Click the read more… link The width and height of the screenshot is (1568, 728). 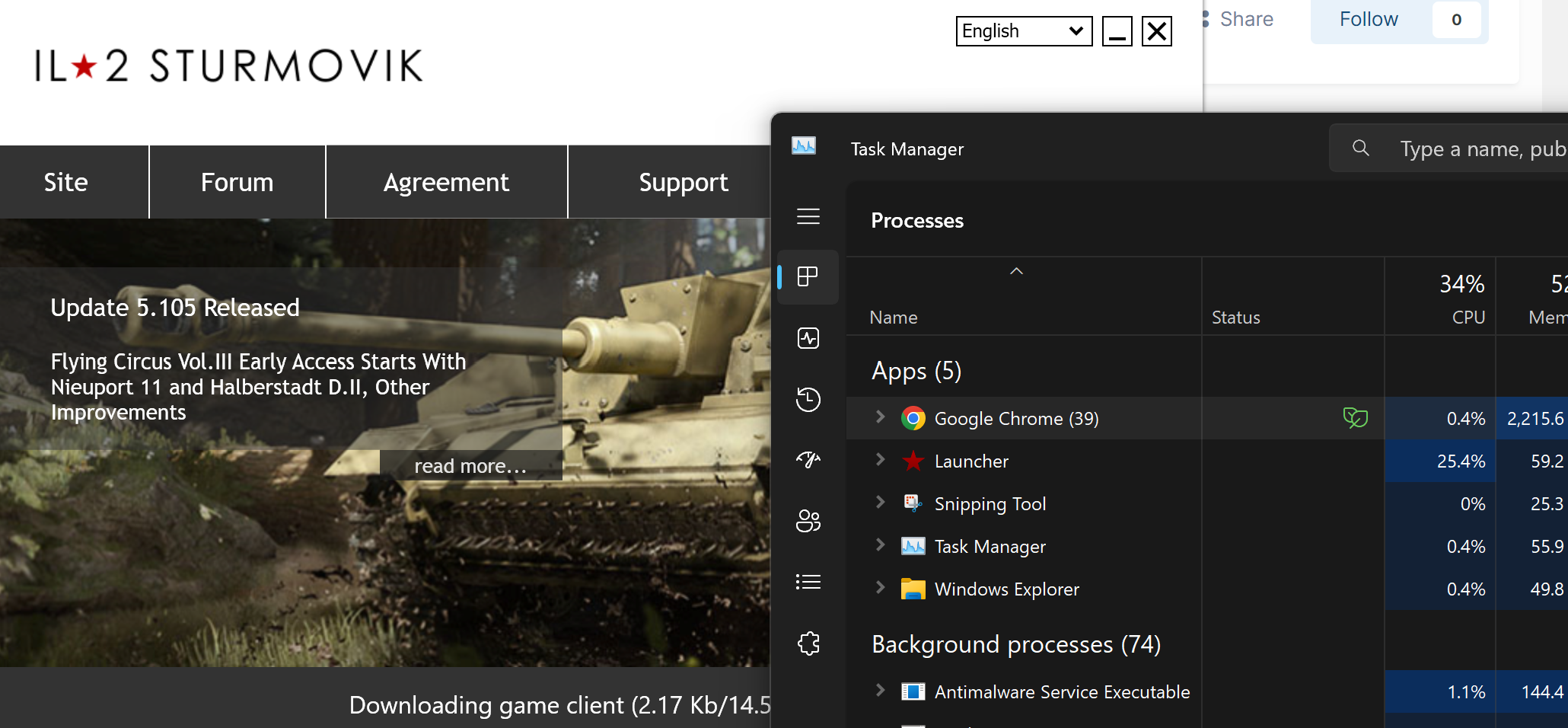(x=470, y=466)
